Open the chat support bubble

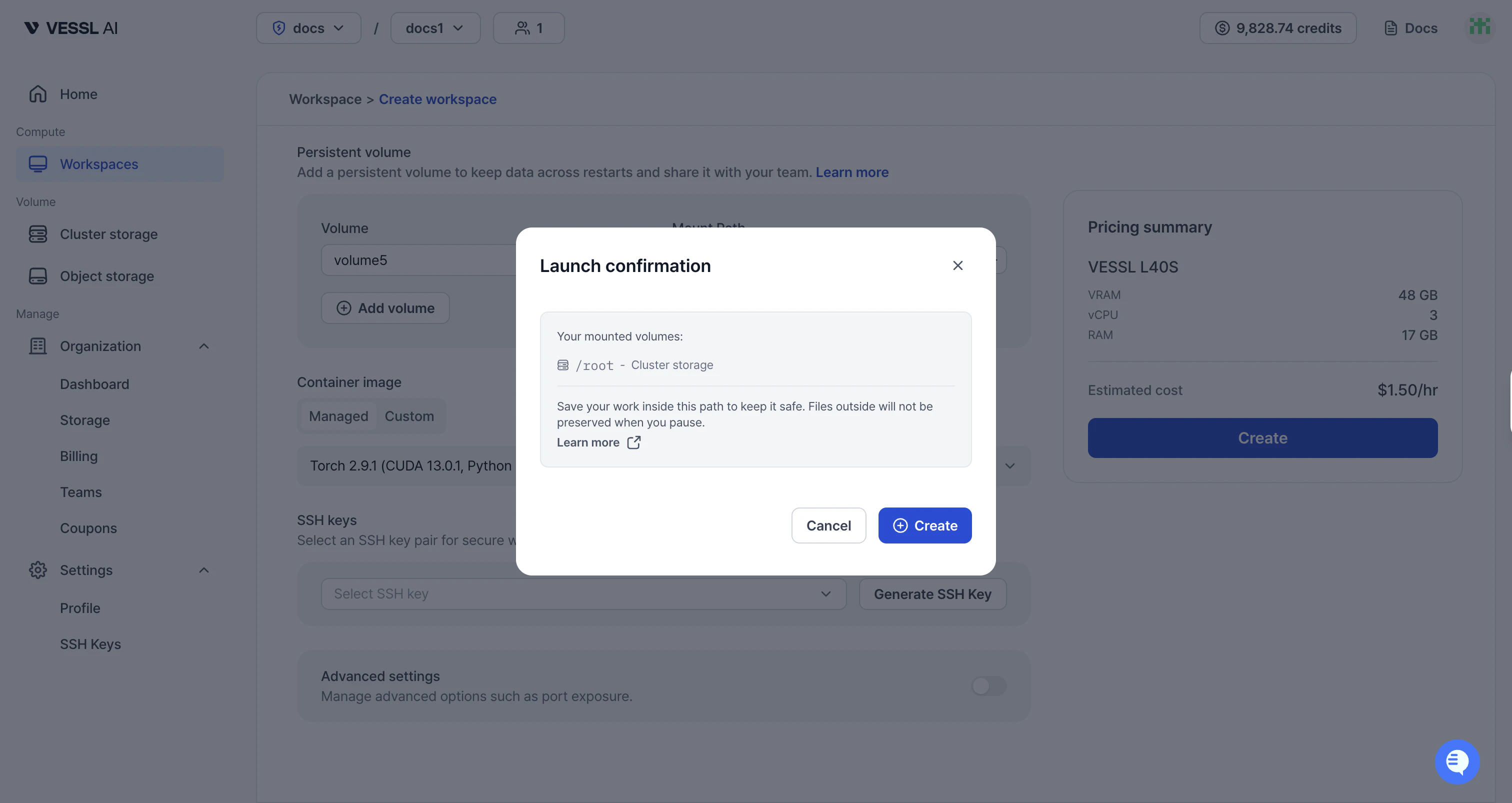tap(1457, 761)
